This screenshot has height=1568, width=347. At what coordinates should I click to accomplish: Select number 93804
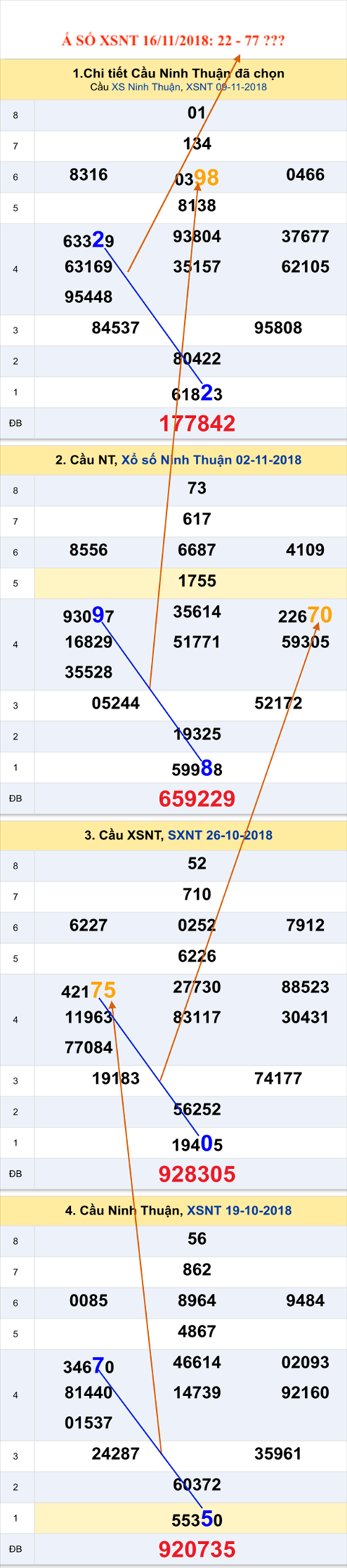(x=197, y=237)
